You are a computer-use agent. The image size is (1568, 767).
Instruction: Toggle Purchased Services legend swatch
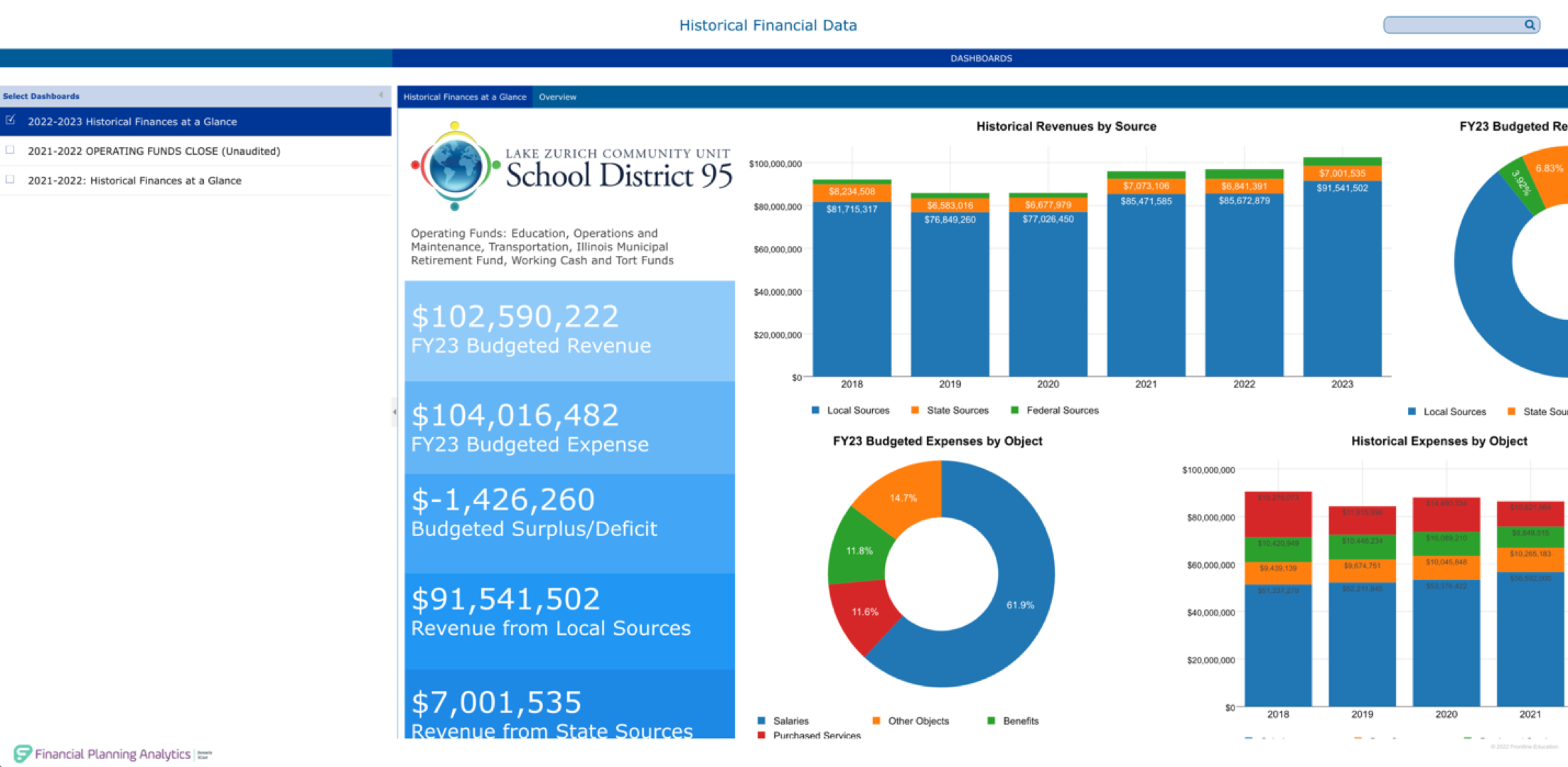[762, 736]
